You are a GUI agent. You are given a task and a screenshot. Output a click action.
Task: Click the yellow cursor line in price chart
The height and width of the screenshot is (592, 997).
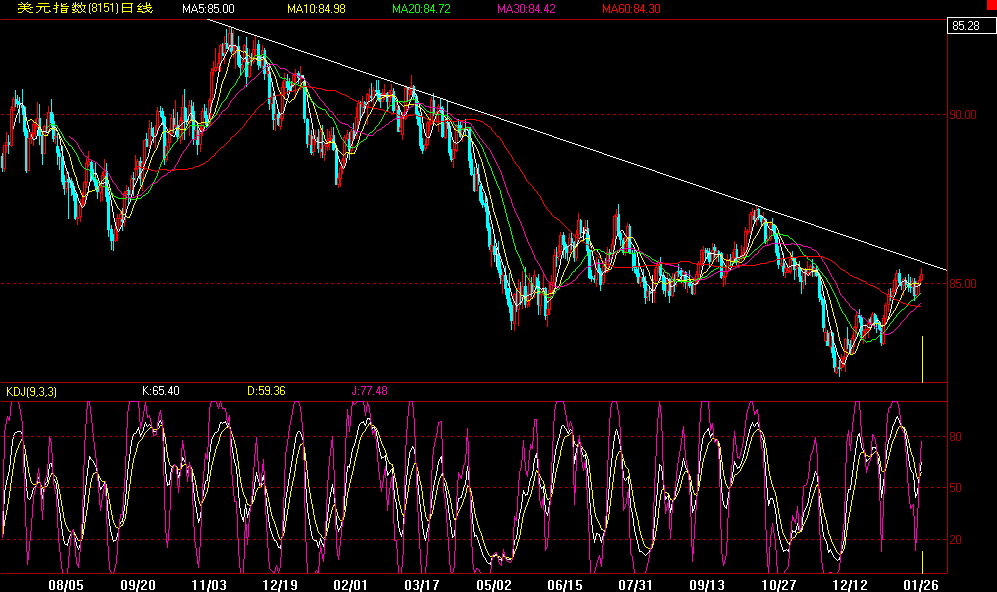click(923, 359)
